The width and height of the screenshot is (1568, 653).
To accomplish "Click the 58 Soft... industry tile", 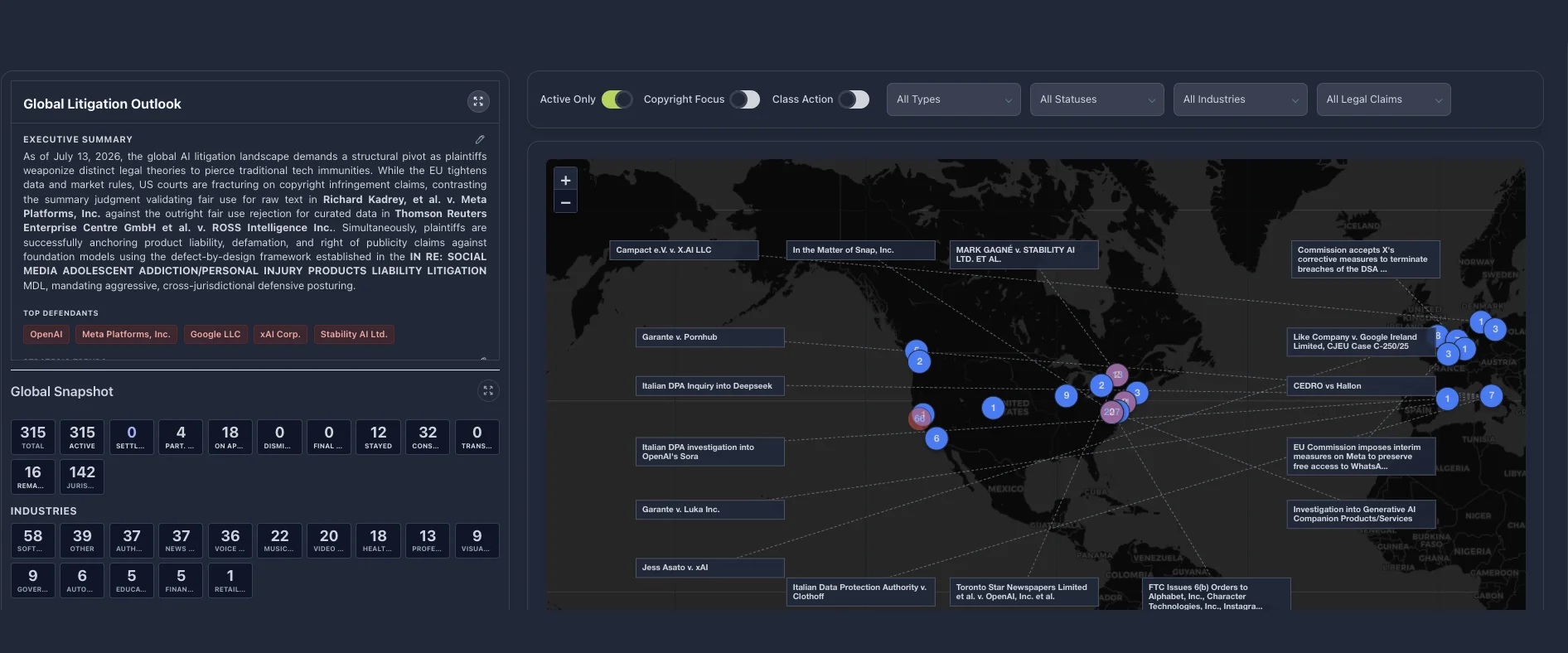I will tap(33, 540).
